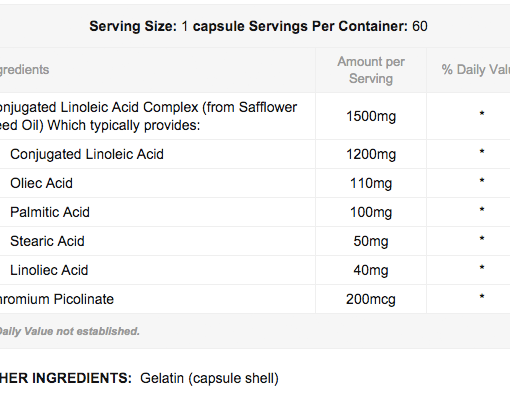
Task: Click the Serving Size header text
Action: point(258,26)
